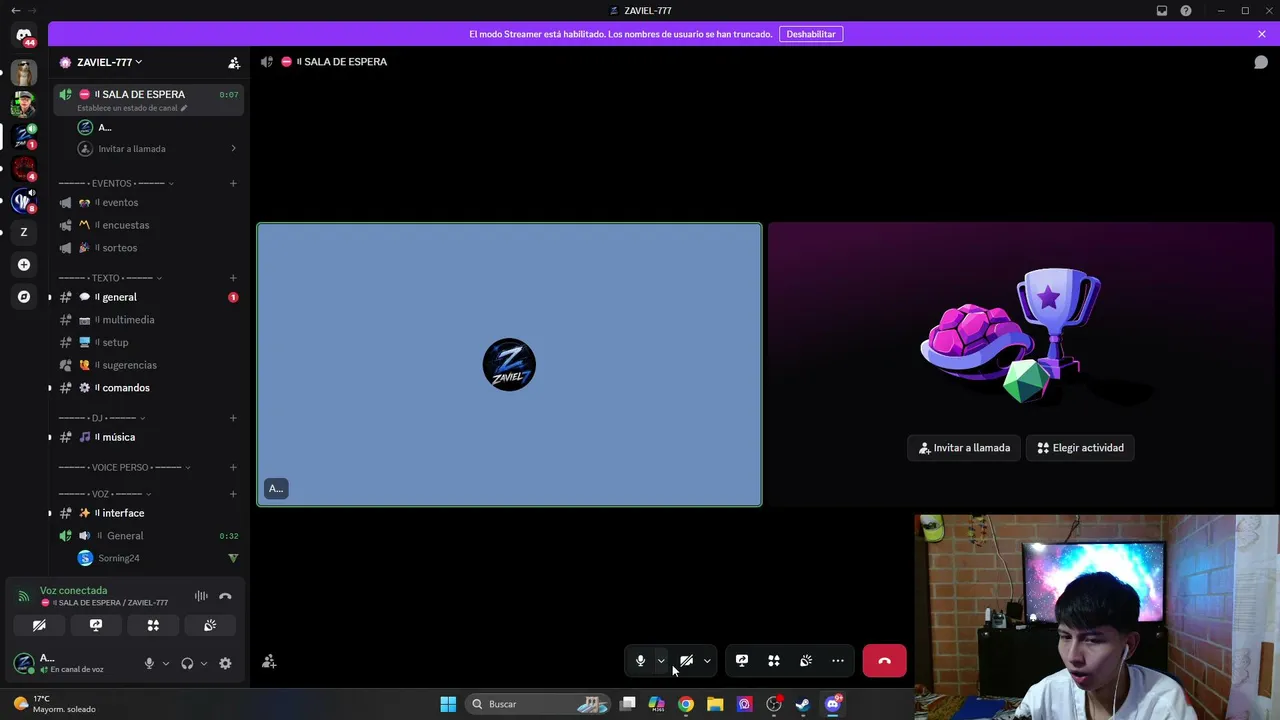Viewport: 1280px width, 720px height.
Task: Invite people to server ZAVIEL-777 header icon
Action: coord(234,62)
